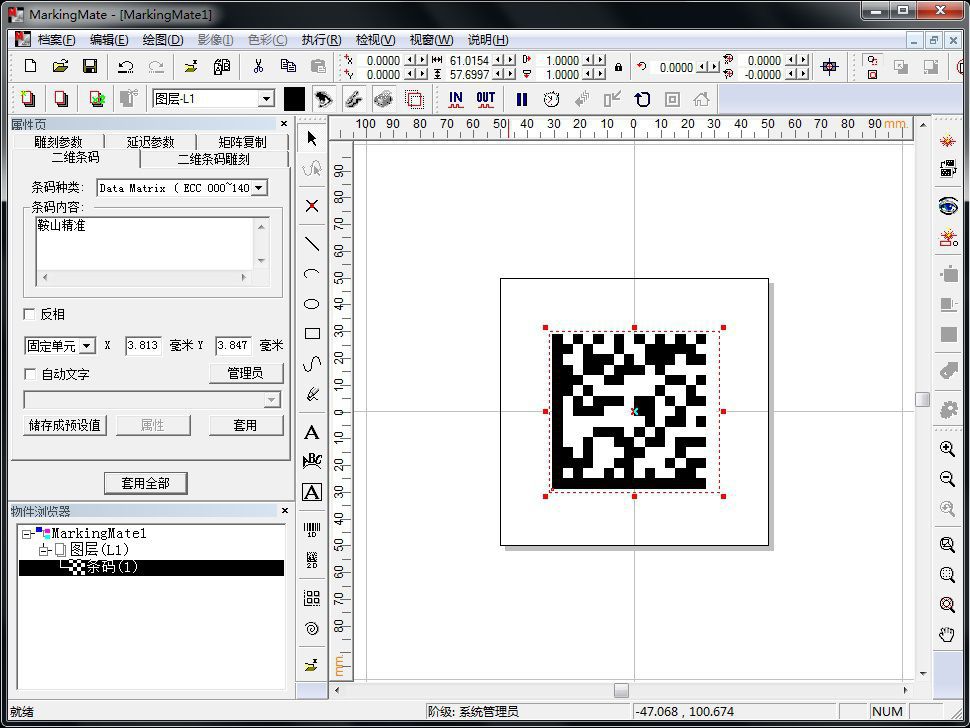Switch to the 雕刻参数 tab
Image resolution: width=970 pixels, height=728 pixels.
58,140
